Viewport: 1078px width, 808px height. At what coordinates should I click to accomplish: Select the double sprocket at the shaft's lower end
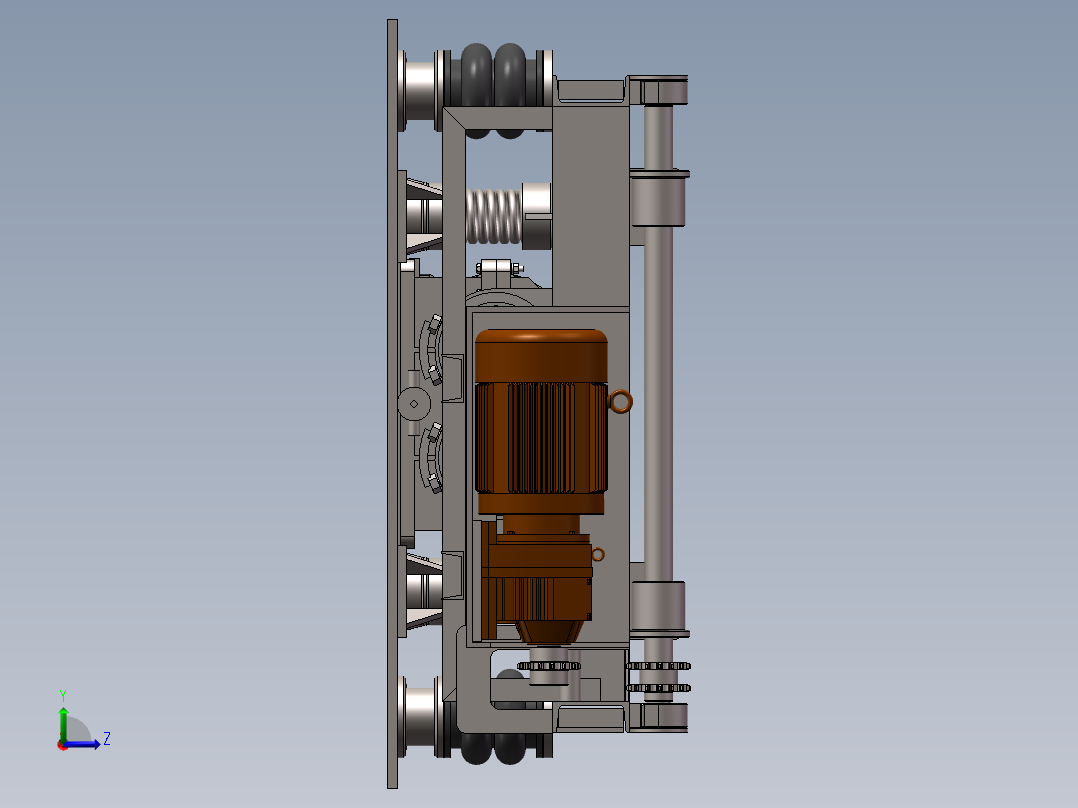(658, 677)
